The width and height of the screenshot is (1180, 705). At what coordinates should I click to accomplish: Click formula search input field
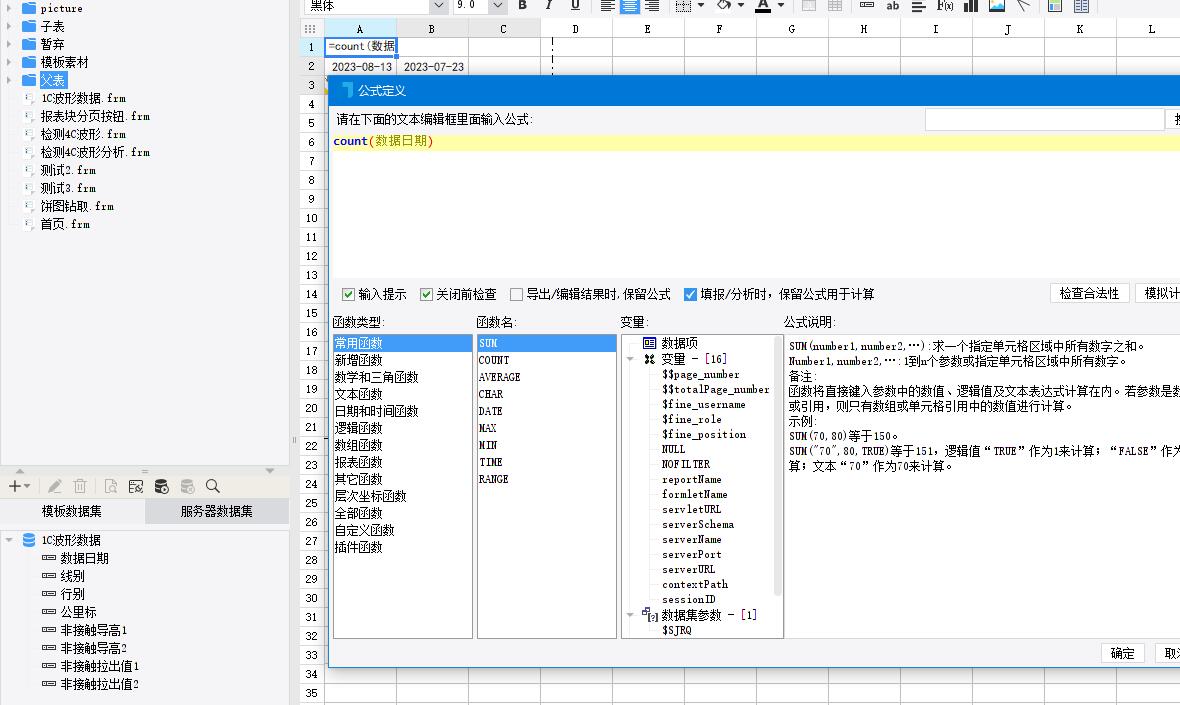(1045, 119)
